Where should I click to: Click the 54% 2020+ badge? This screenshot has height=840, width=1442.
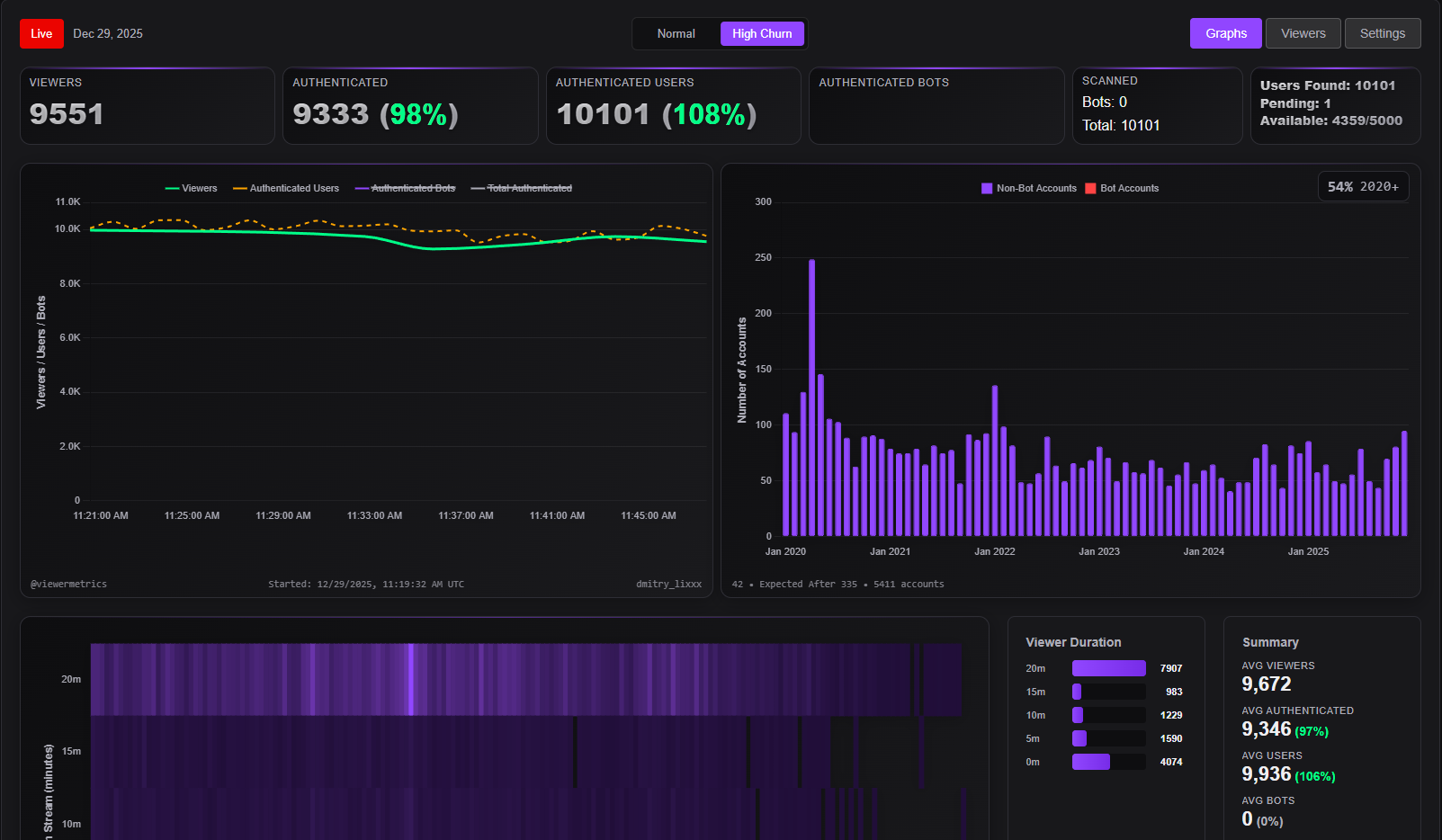(1363, 186)
